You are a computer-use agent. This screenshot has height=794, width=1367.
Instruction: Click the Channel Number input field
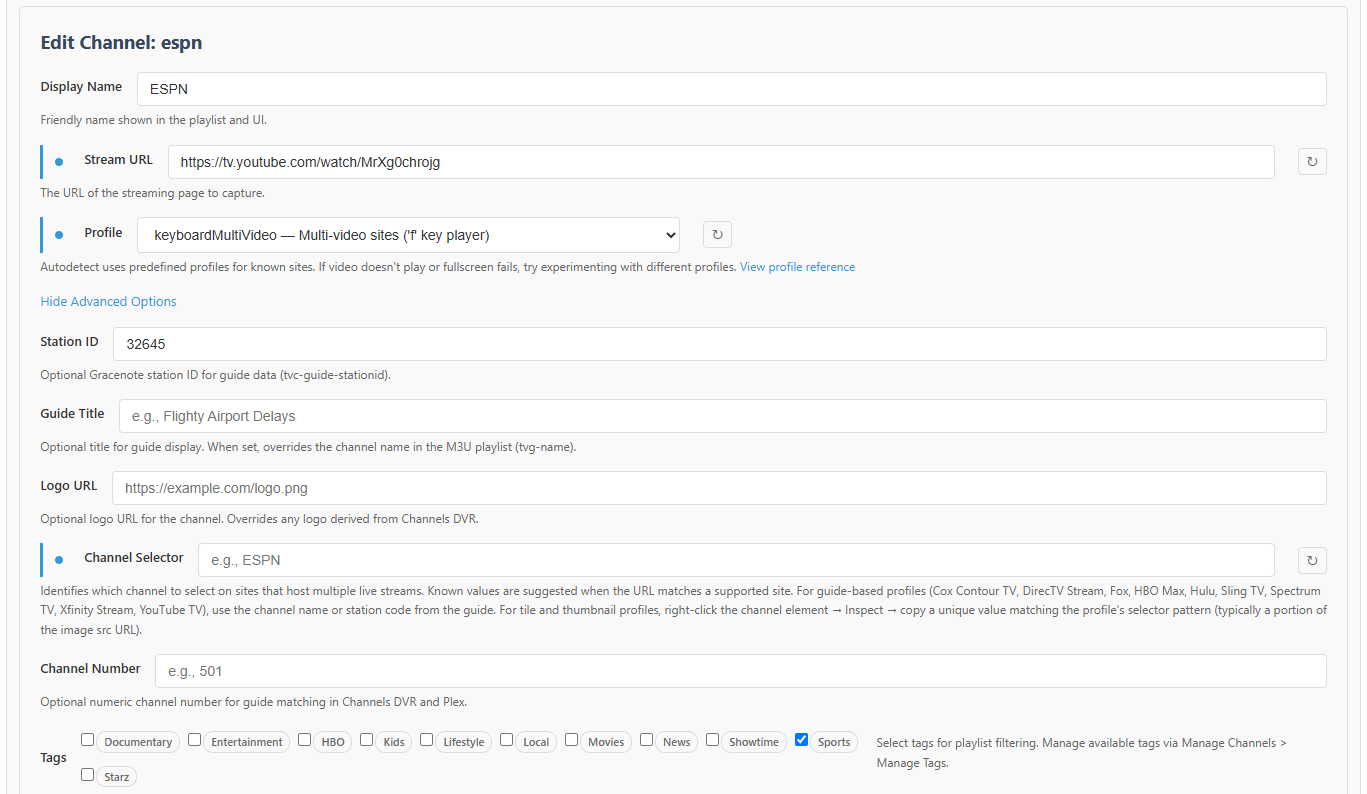pyautogui.click(x=740, y=671)
